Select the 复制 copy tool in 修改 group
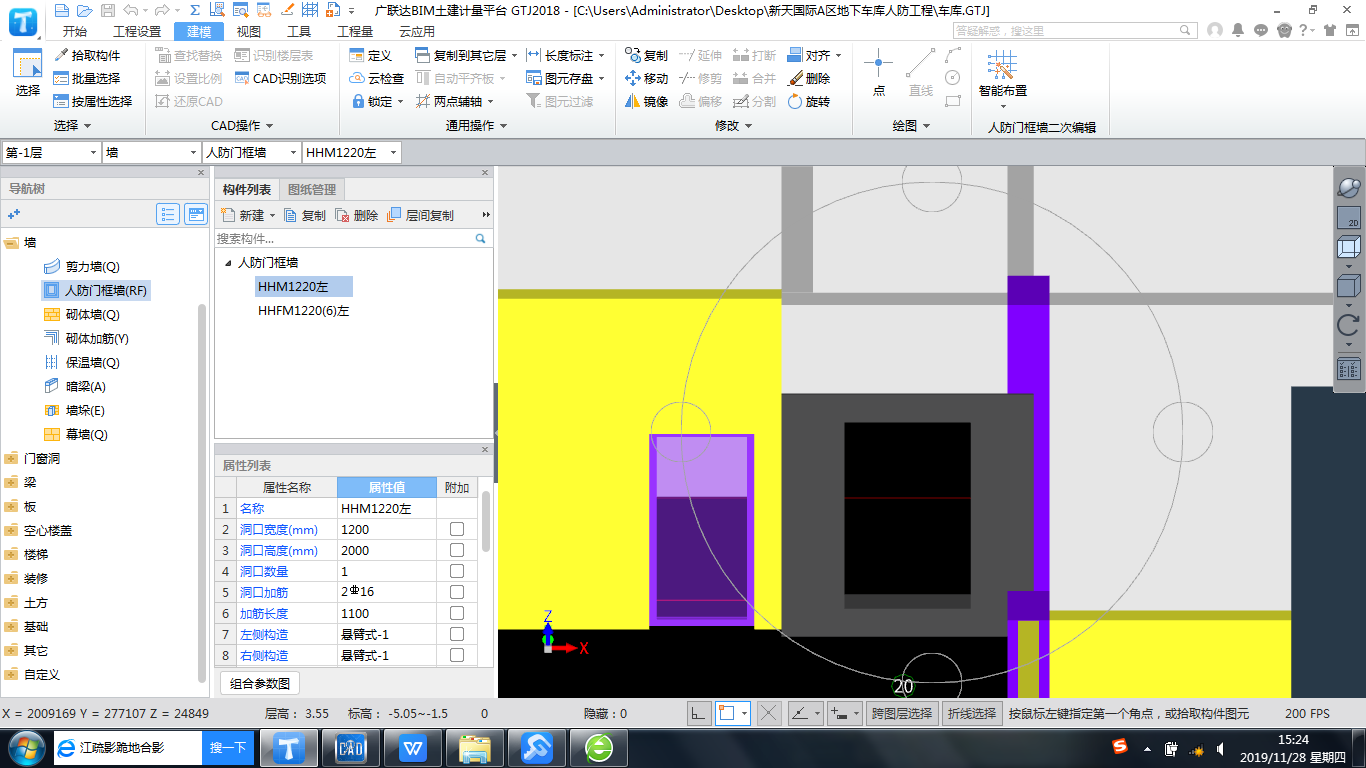 646,55
